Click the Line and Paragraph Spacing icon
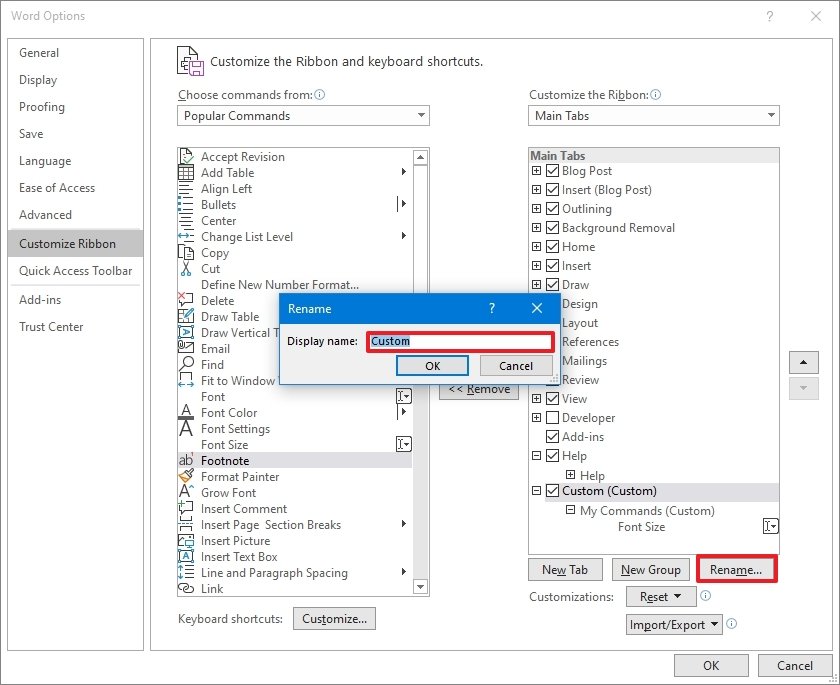This screenshot has width=840, height=685. [x=186, y=572]
